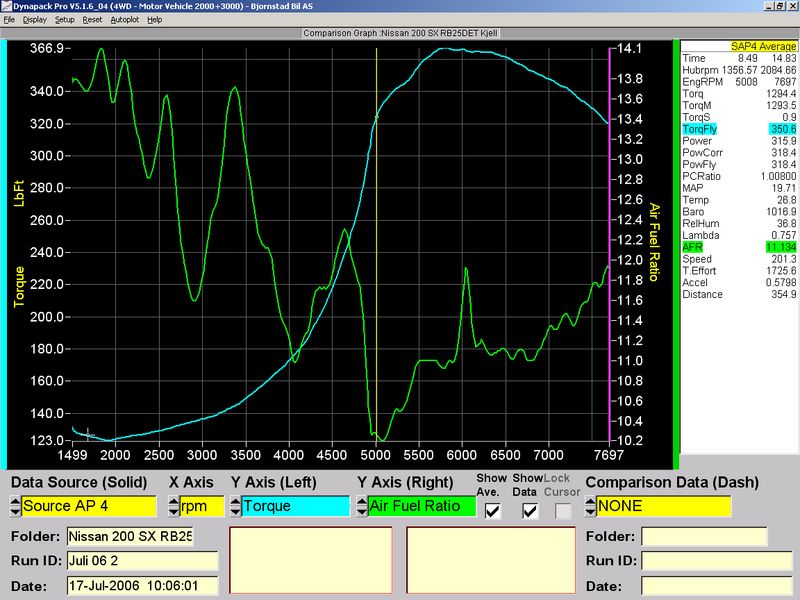Click the Power row in data panel
800x600 pixels.
point(739,141)
